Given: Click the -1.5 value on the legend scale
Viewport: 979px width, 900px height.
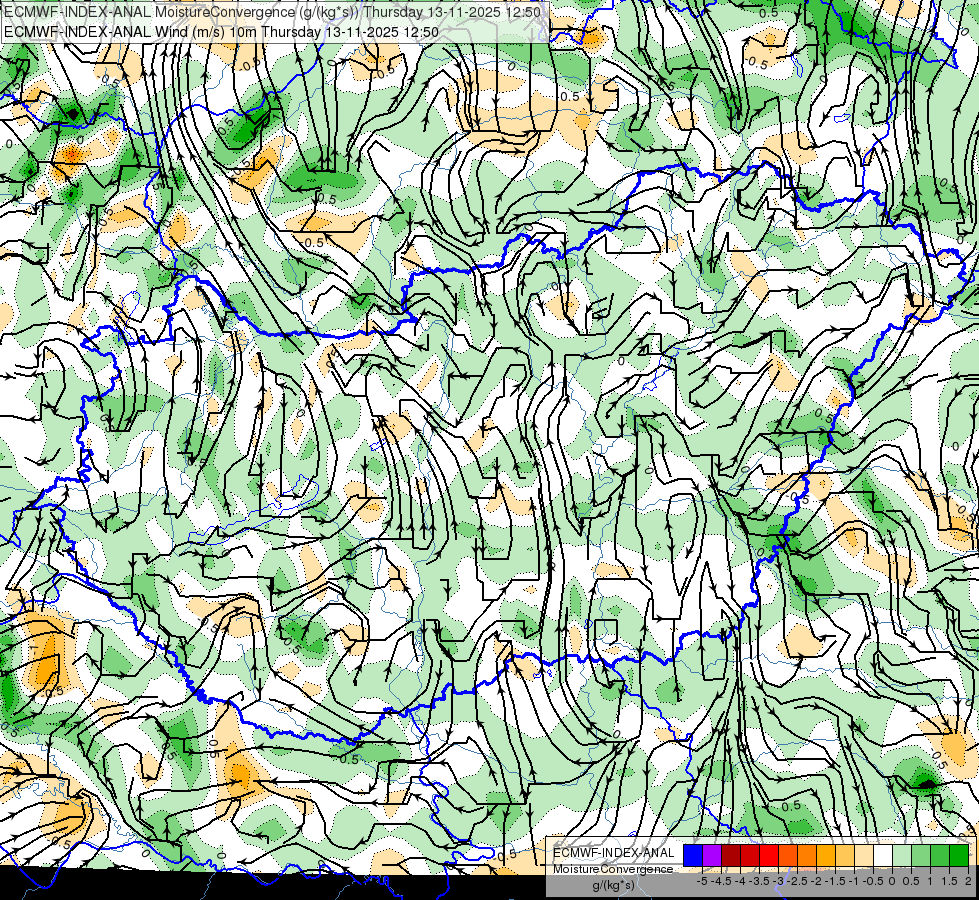Looking at the screenshot, I should pos(835,881).
